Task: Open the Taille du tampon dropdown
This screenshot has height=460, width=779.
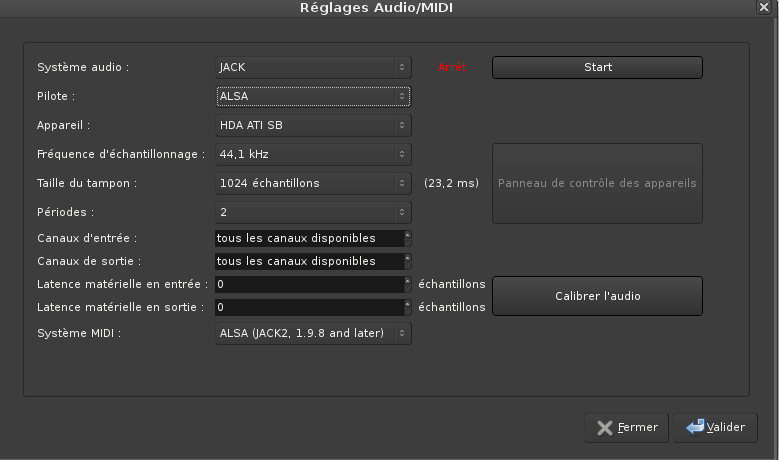Action: pos(313,183)
